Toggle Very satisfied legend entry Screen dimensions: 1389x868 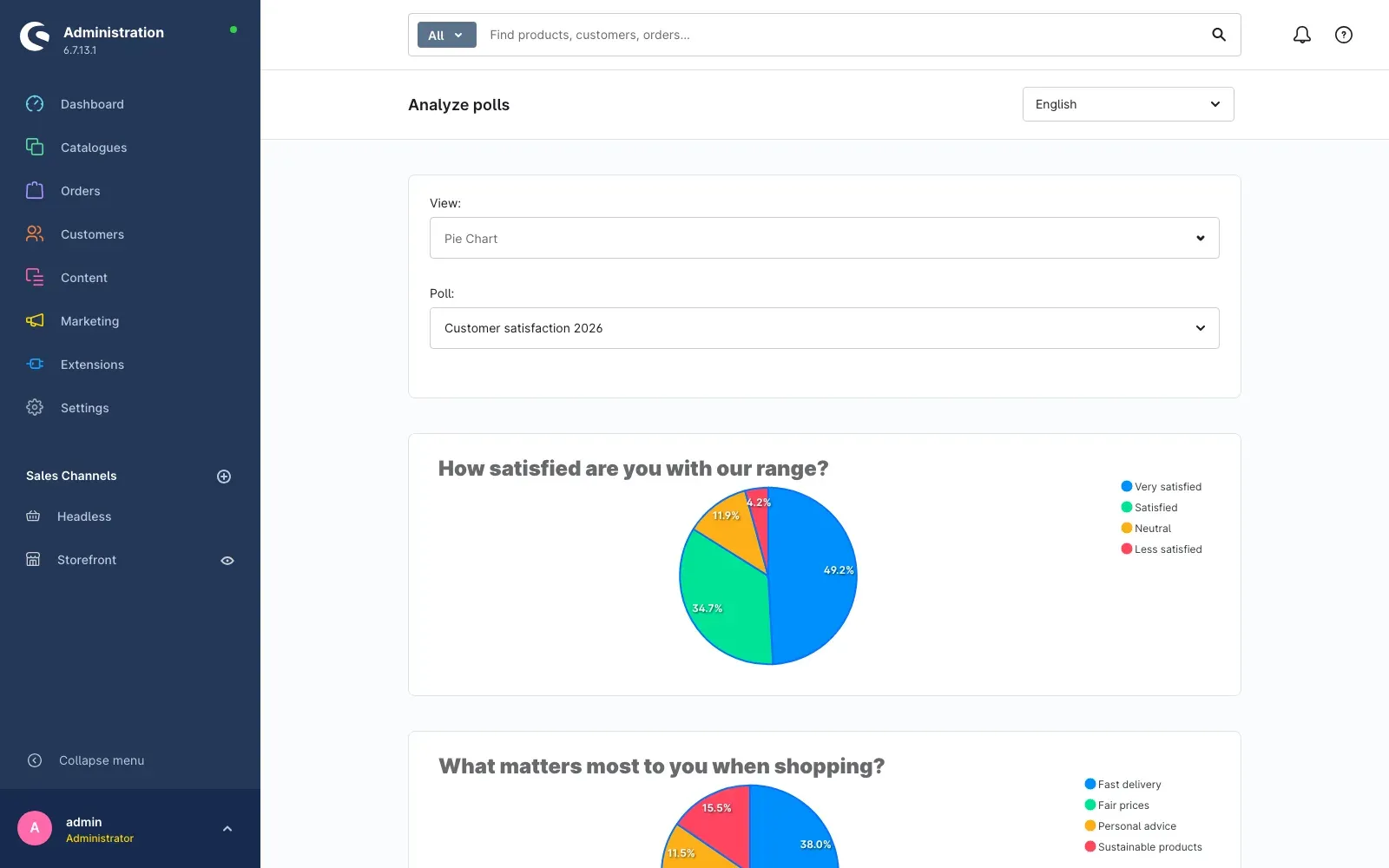[x=1162, y=487]
